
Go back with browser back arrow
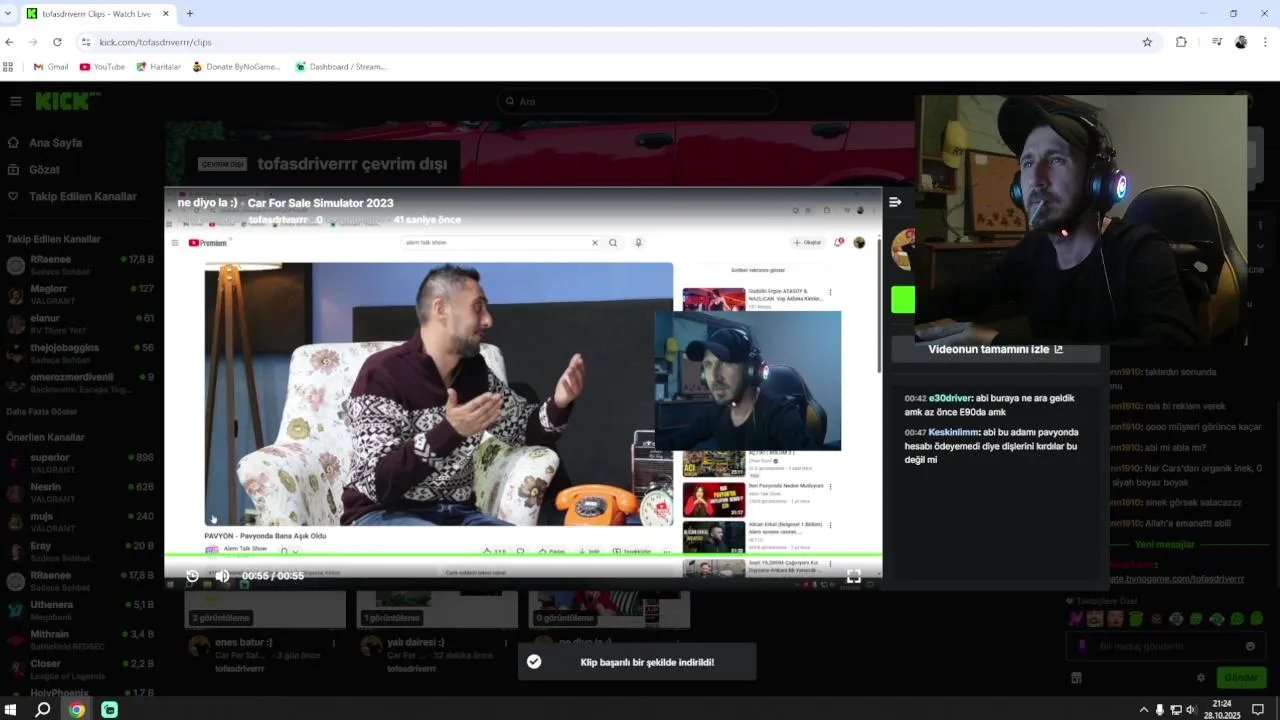9,42
